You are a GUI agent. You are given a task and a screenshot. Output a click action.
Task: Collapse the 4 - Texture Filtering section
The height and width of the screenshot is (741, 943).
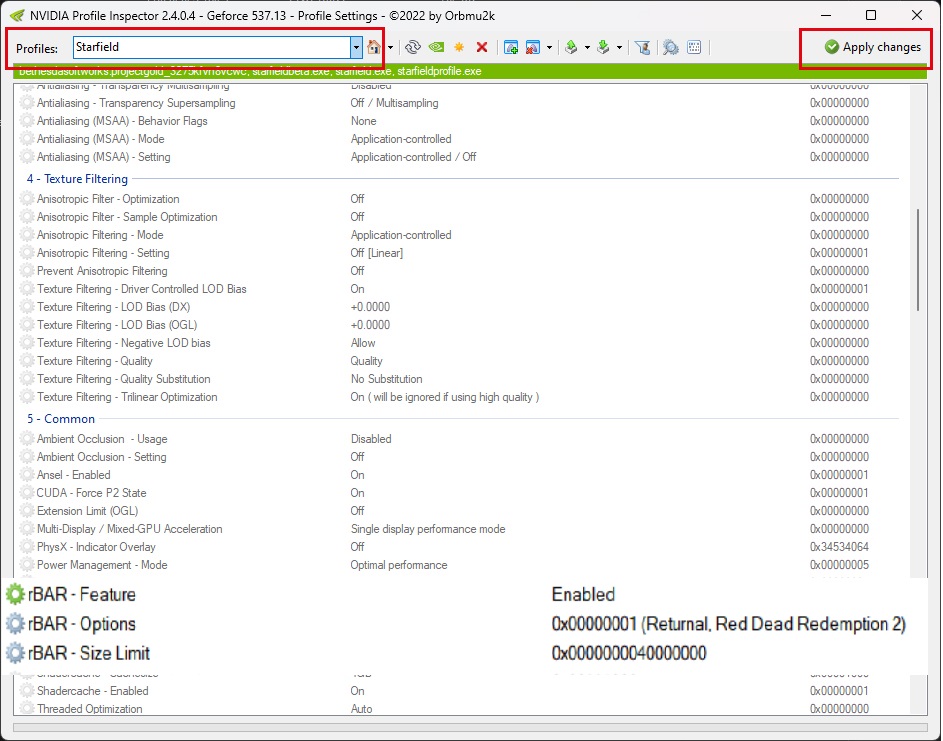pyautogui.click(x=77, y=179)
